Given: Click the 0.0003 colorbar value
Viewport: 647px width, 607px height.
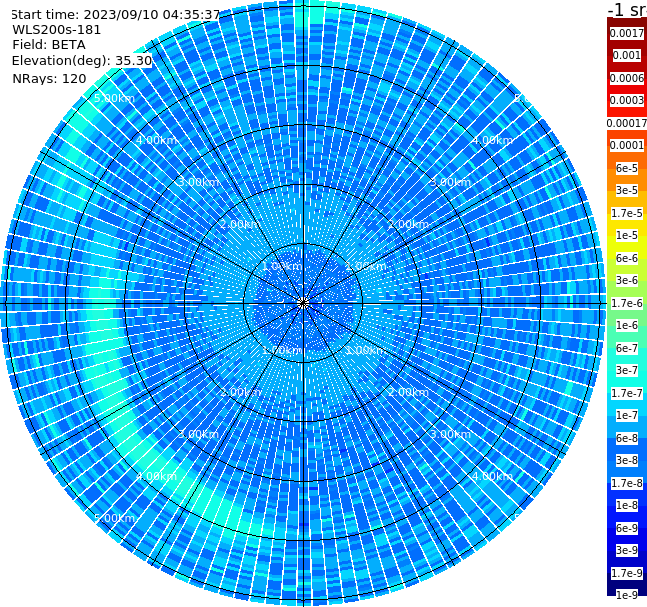Looking at the screenshot, I should coord(627,100).
